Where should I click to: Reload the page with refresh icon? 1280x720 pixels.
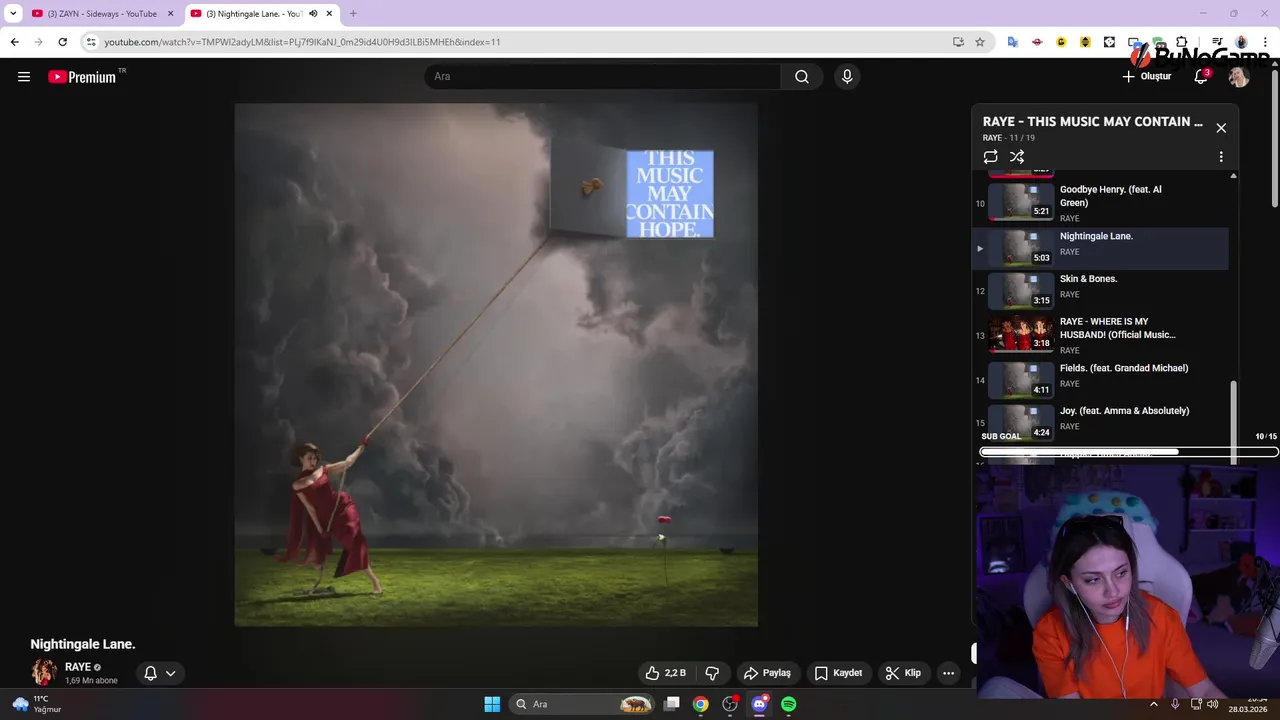[x=62, y=42]
